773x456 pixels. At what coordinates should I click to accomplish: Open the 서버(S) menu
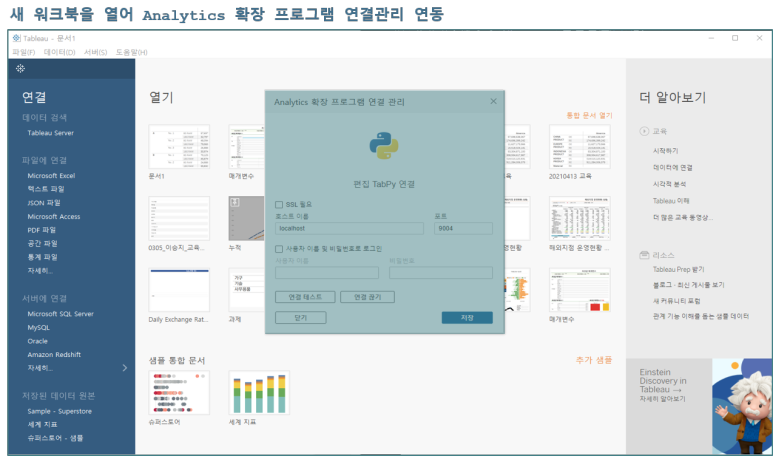pyautogui.click(x=95, y=52)
